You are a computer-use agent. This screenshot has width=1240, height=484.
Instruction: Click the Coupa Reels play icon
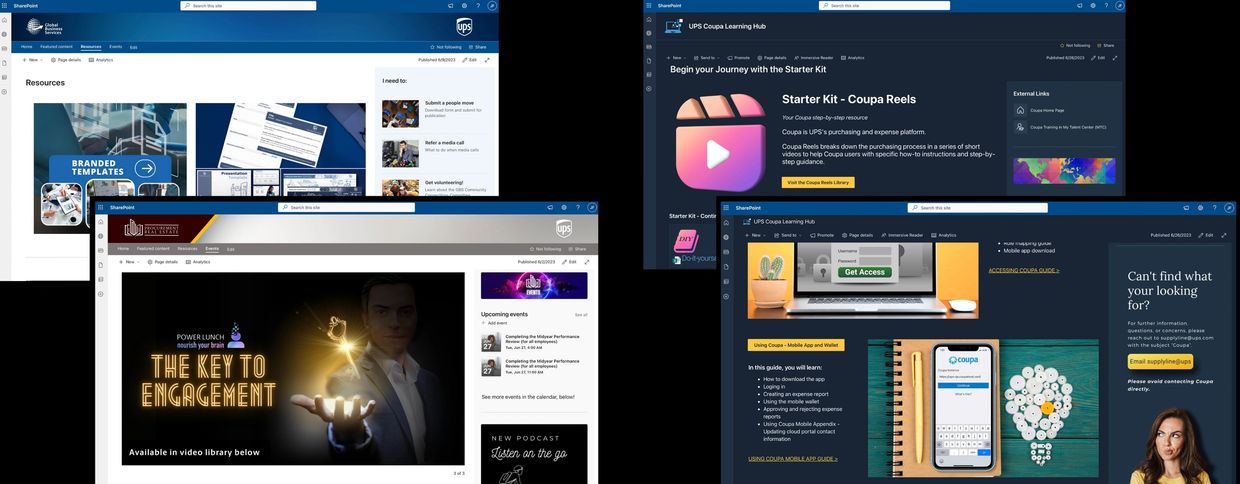(x=719, y=152)
